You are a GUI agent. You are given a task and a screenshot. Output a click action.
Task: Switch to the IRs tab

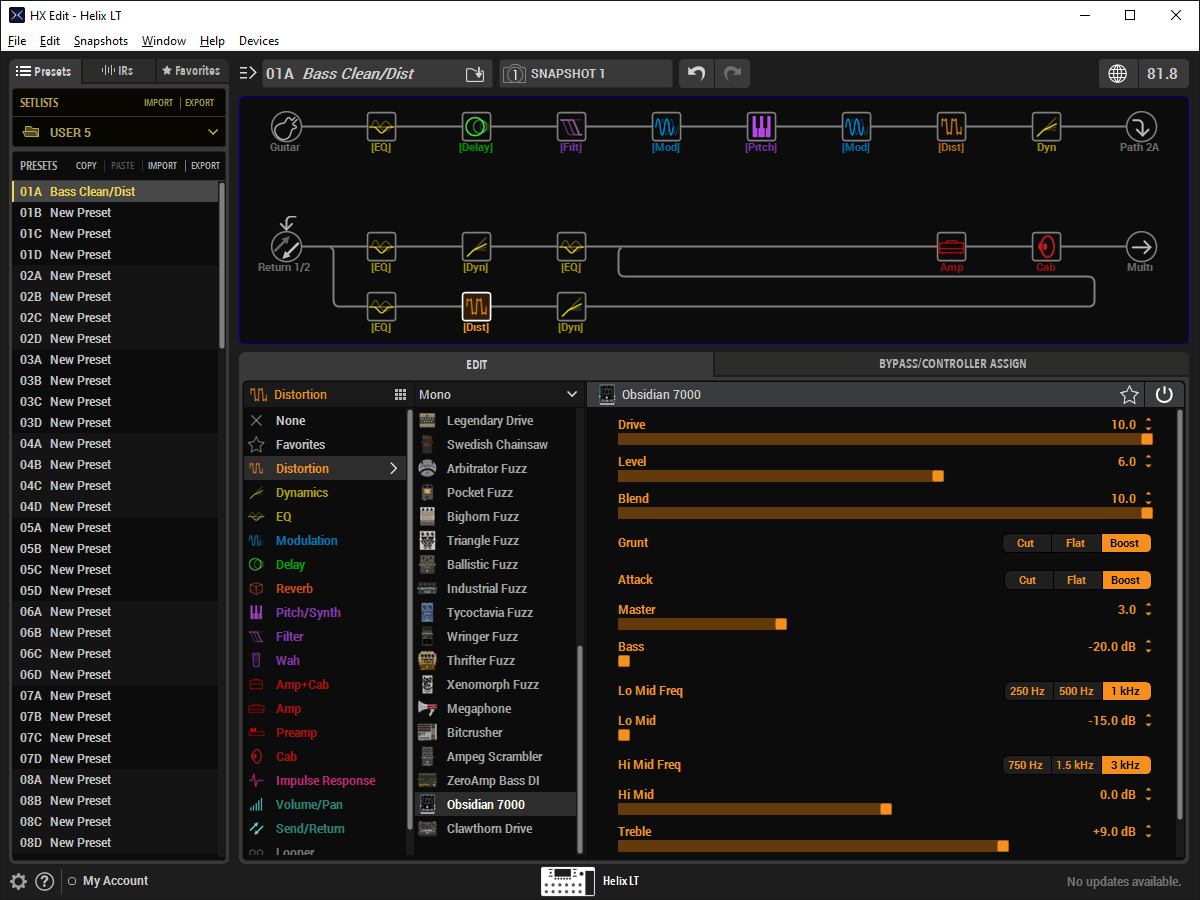coord(119,71)
